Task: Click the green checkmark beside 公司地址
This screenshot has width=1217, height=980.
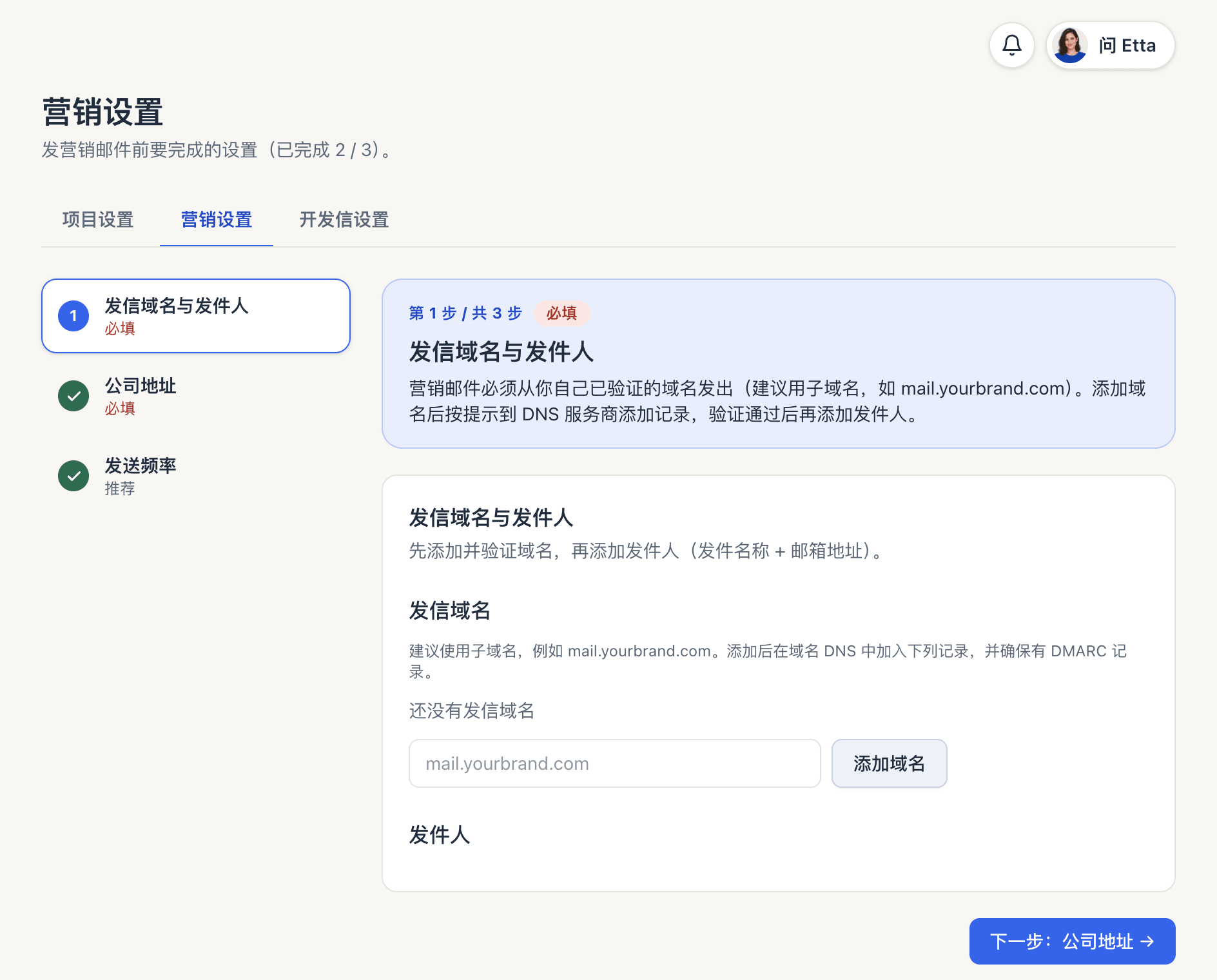Action: [x=73, y=396]
